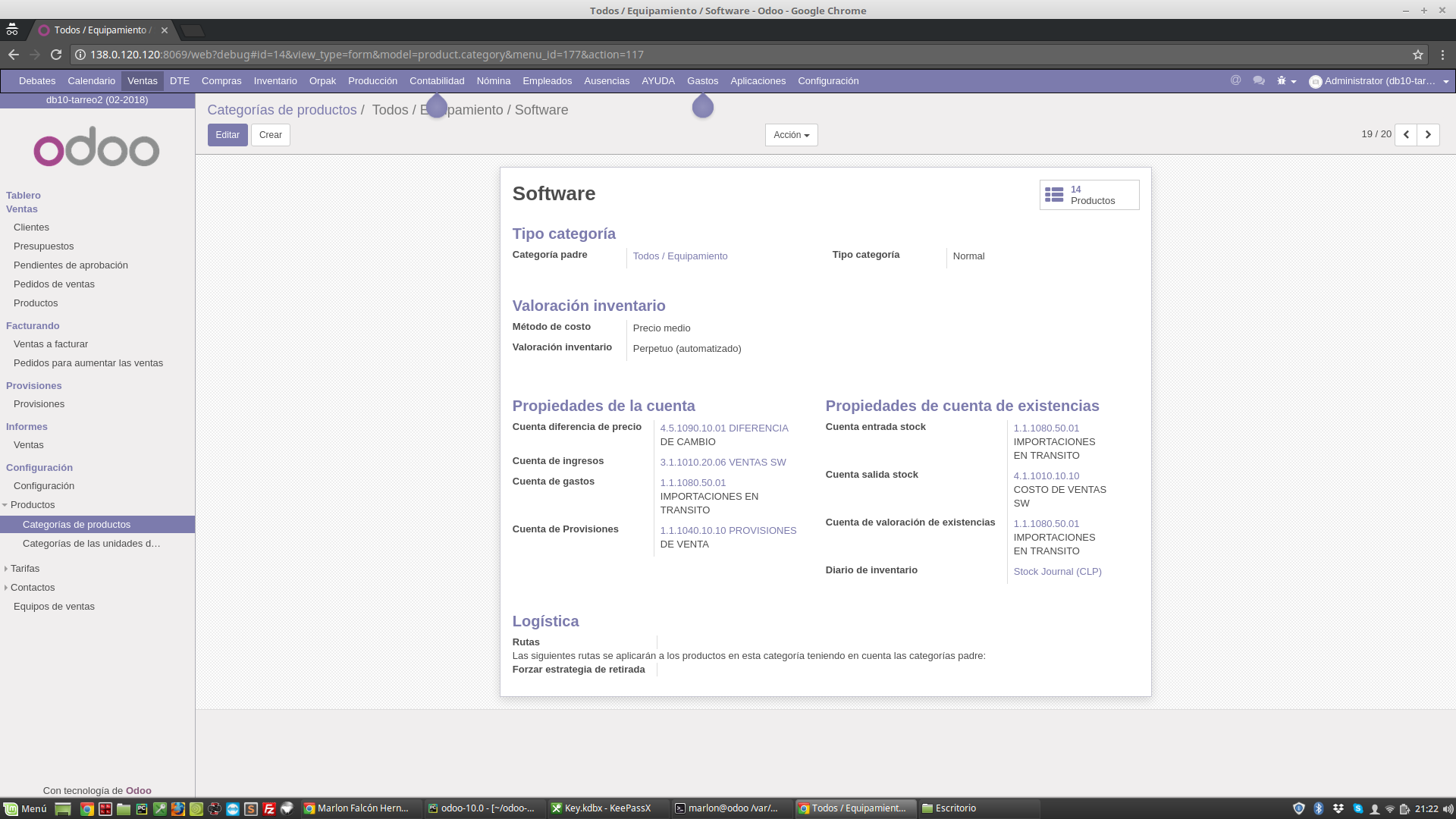Screen dimensions: 1456x819
Task: Go back in browser history
Action: pos(14,55)
